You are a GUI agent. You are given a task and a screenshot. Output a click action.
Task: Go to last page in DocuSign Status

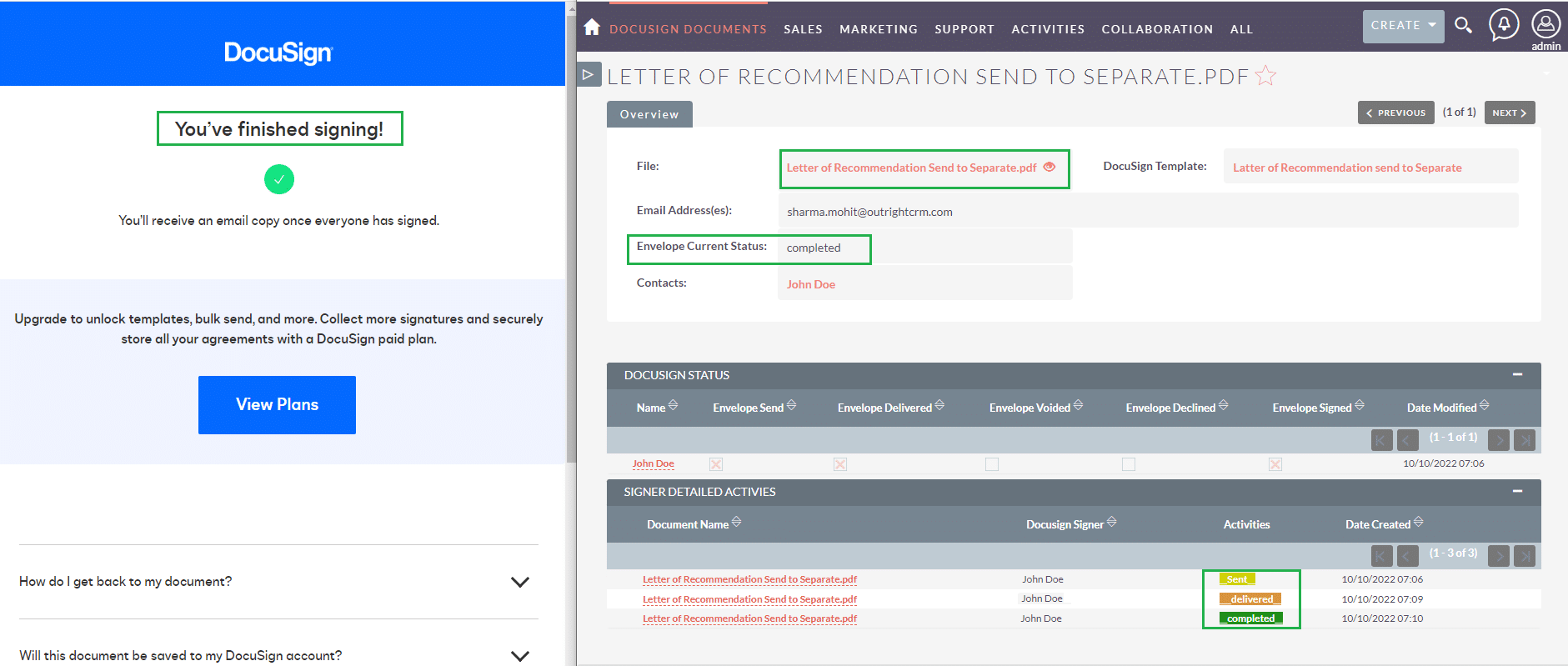1525,439
